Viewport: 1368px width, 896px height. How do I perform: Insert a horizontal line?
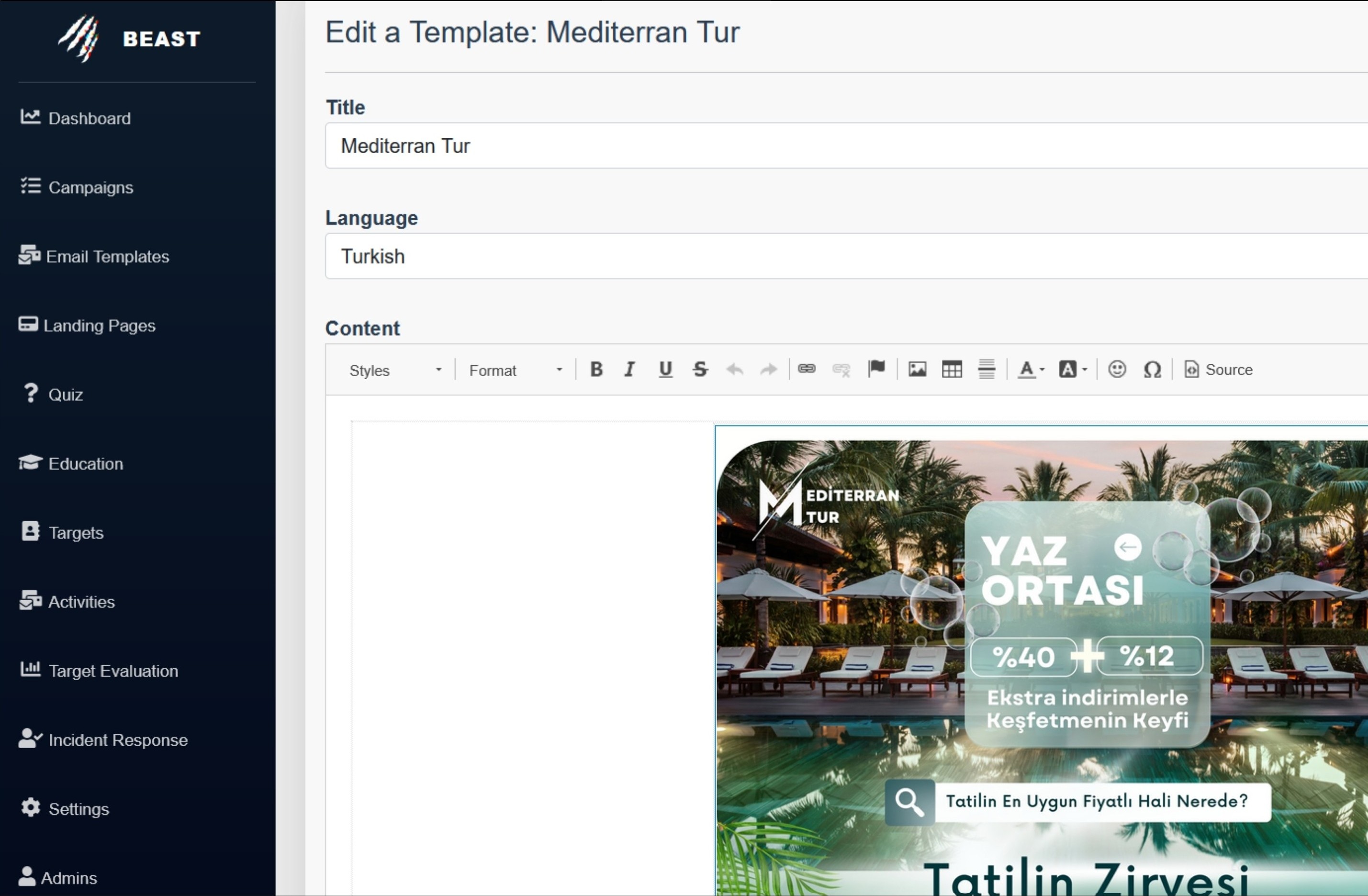click(987, 370)
